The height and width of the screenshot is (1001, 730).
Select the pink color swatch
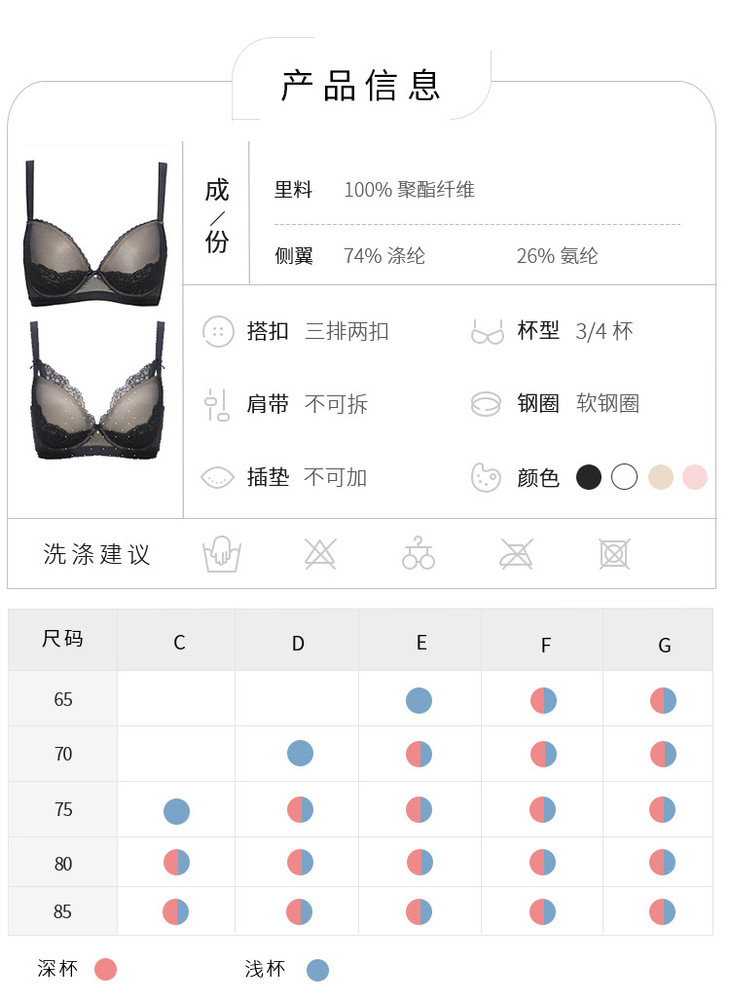click(695, 477)
